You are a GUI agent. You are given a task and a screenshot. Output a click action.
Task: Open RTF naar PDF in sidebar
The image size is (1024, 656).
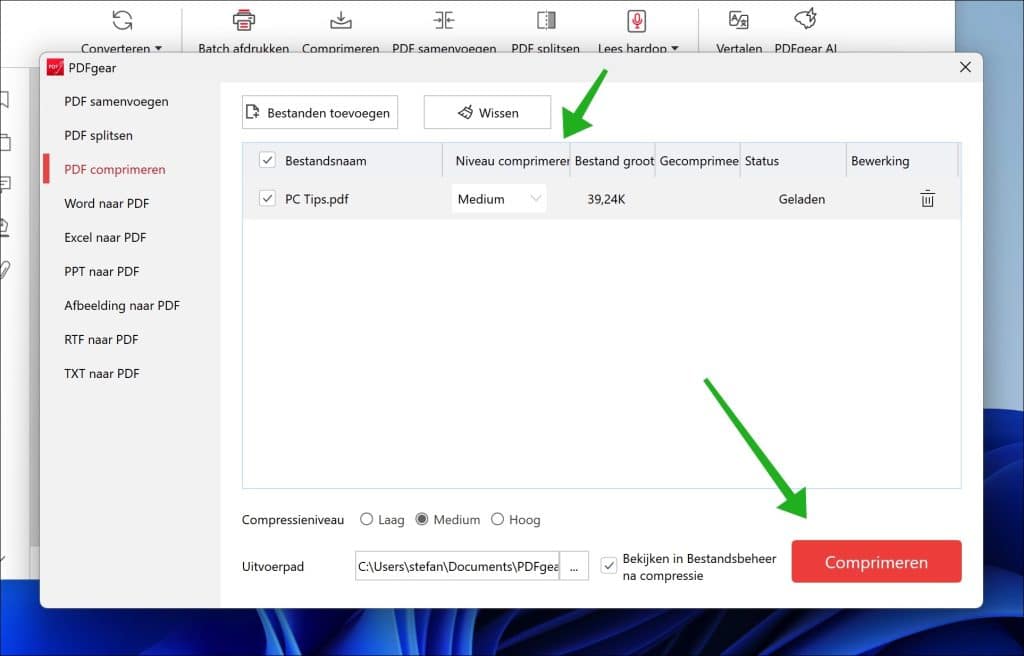click(x=101, y=339)
